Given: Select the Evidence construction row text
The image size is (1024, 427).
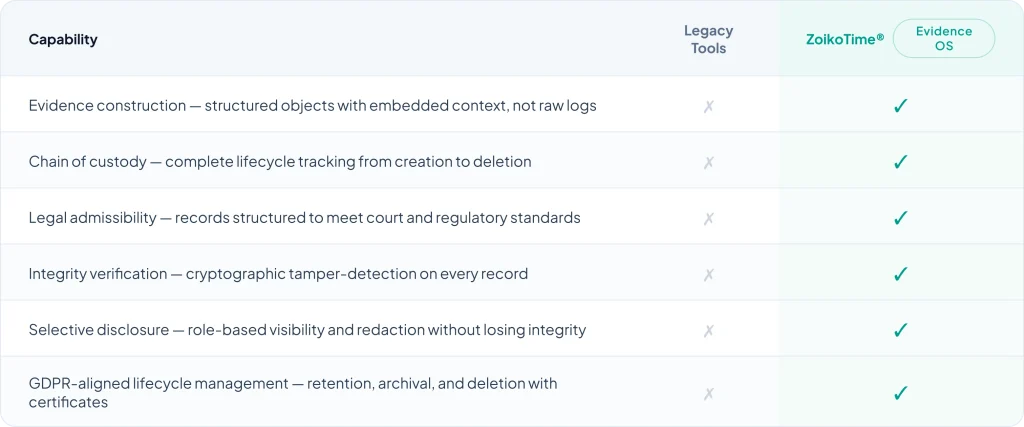Looking at the screenshot, I should click(x=312, y=105).
